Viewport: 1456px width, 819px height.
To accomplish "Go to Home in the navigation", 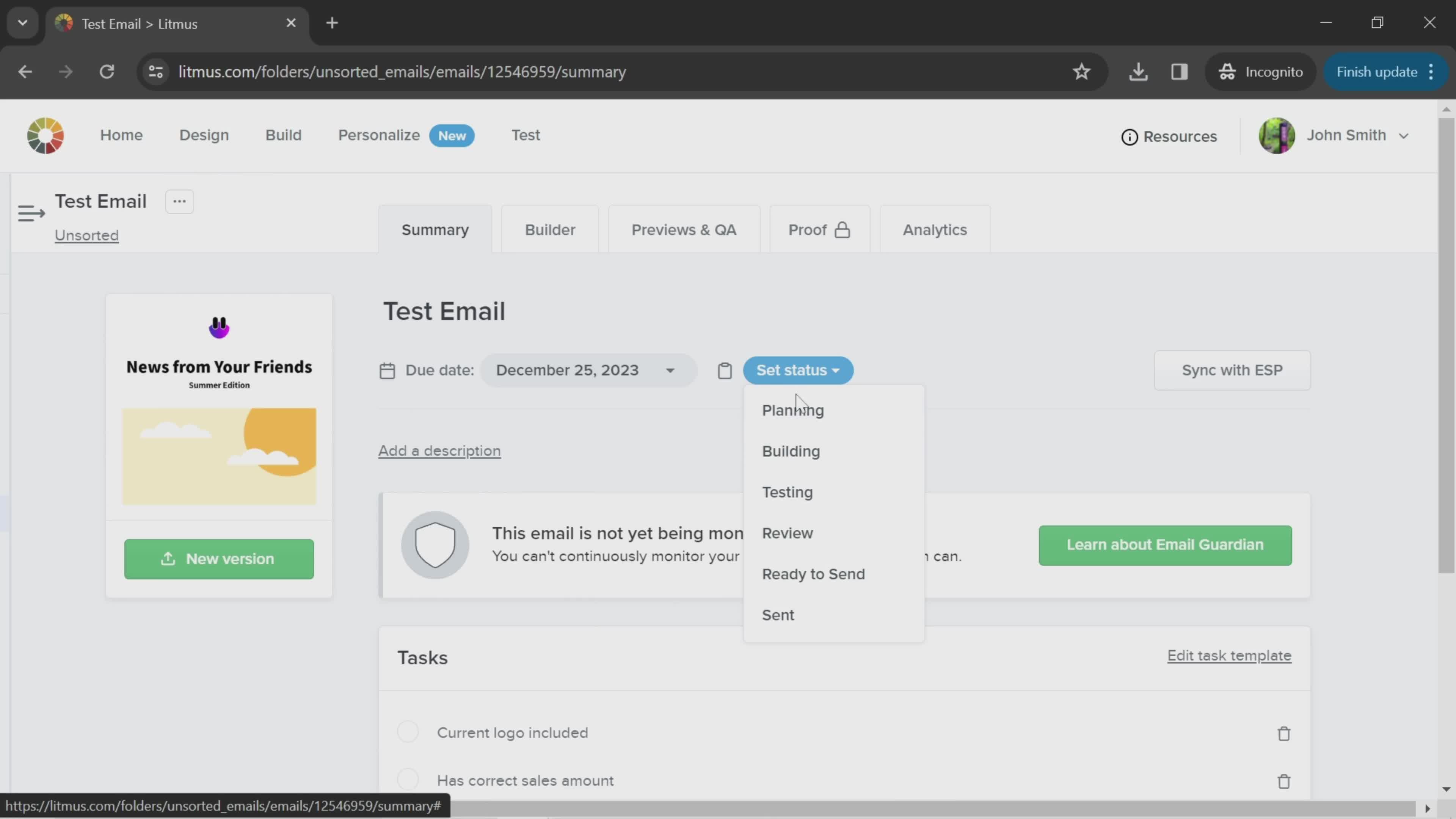I will (x=121, y=135).
